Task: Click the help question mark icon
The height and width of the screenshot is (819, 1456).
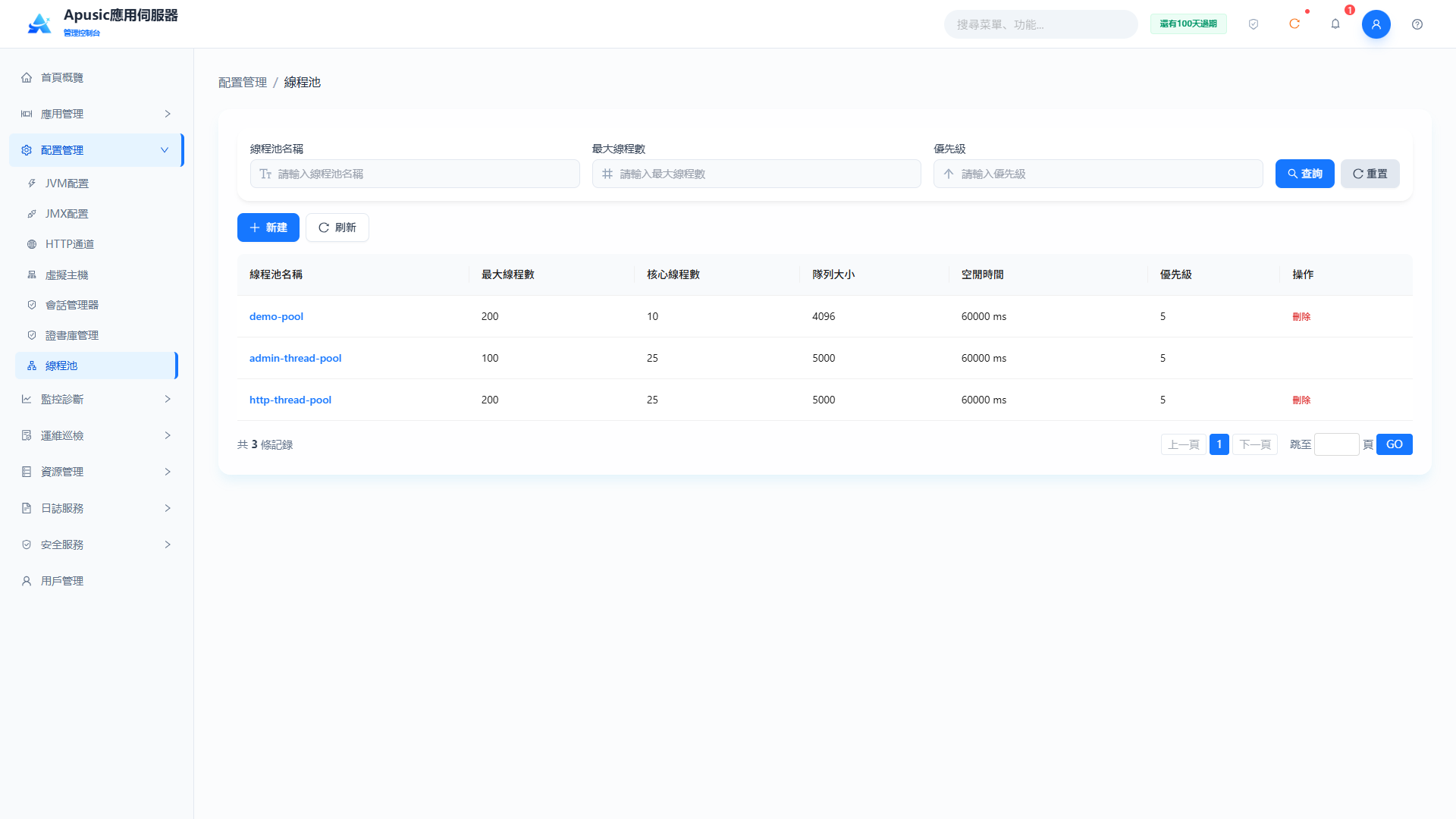Action: 1417,24
